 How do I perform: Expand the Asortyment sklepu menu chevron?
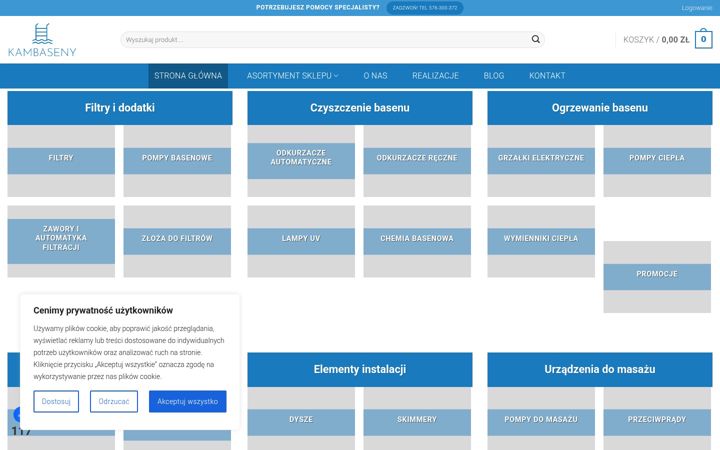tap(336, 76)
